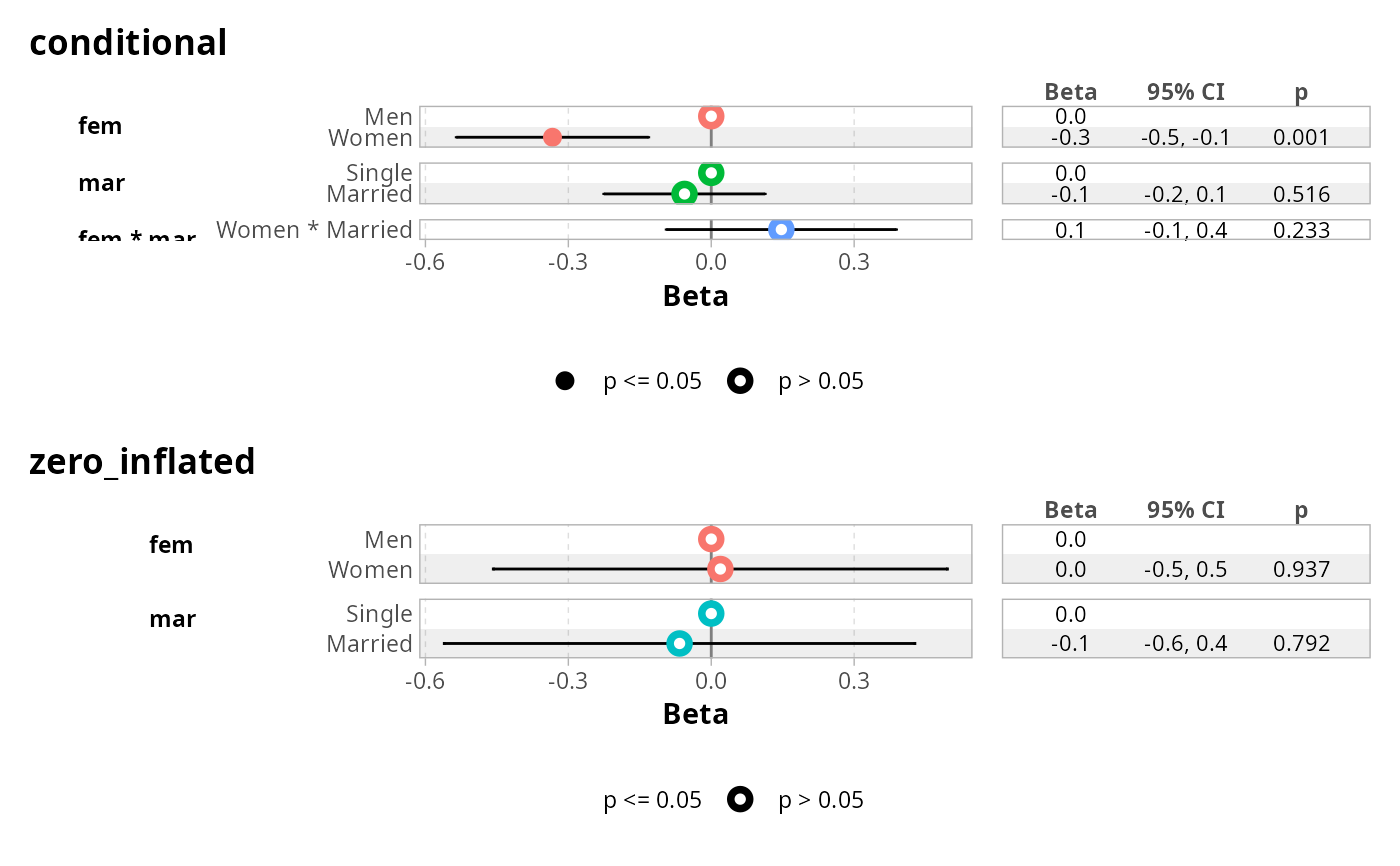Click the Beta axis title under zero_inflated plot
Viewport: 1400px width, 866px height.
695,714
